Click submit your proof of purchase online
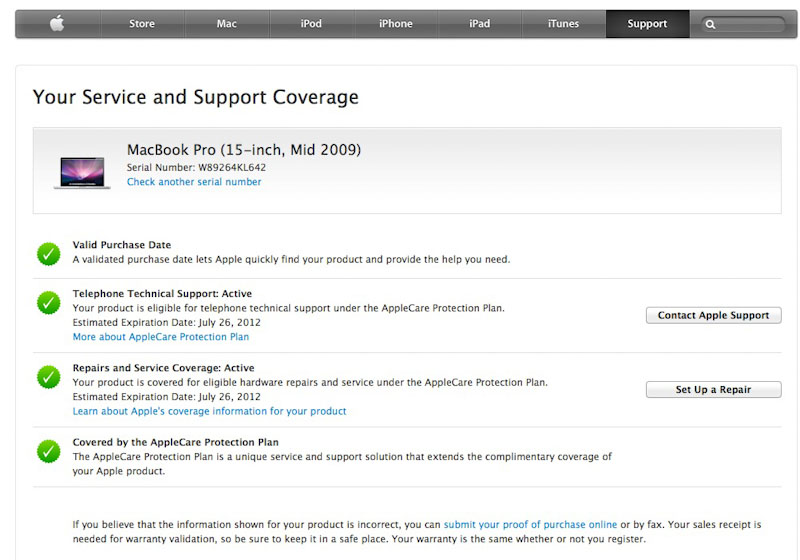Image resolution: width=800 pixels, height=560 pixels. (530, 524)
